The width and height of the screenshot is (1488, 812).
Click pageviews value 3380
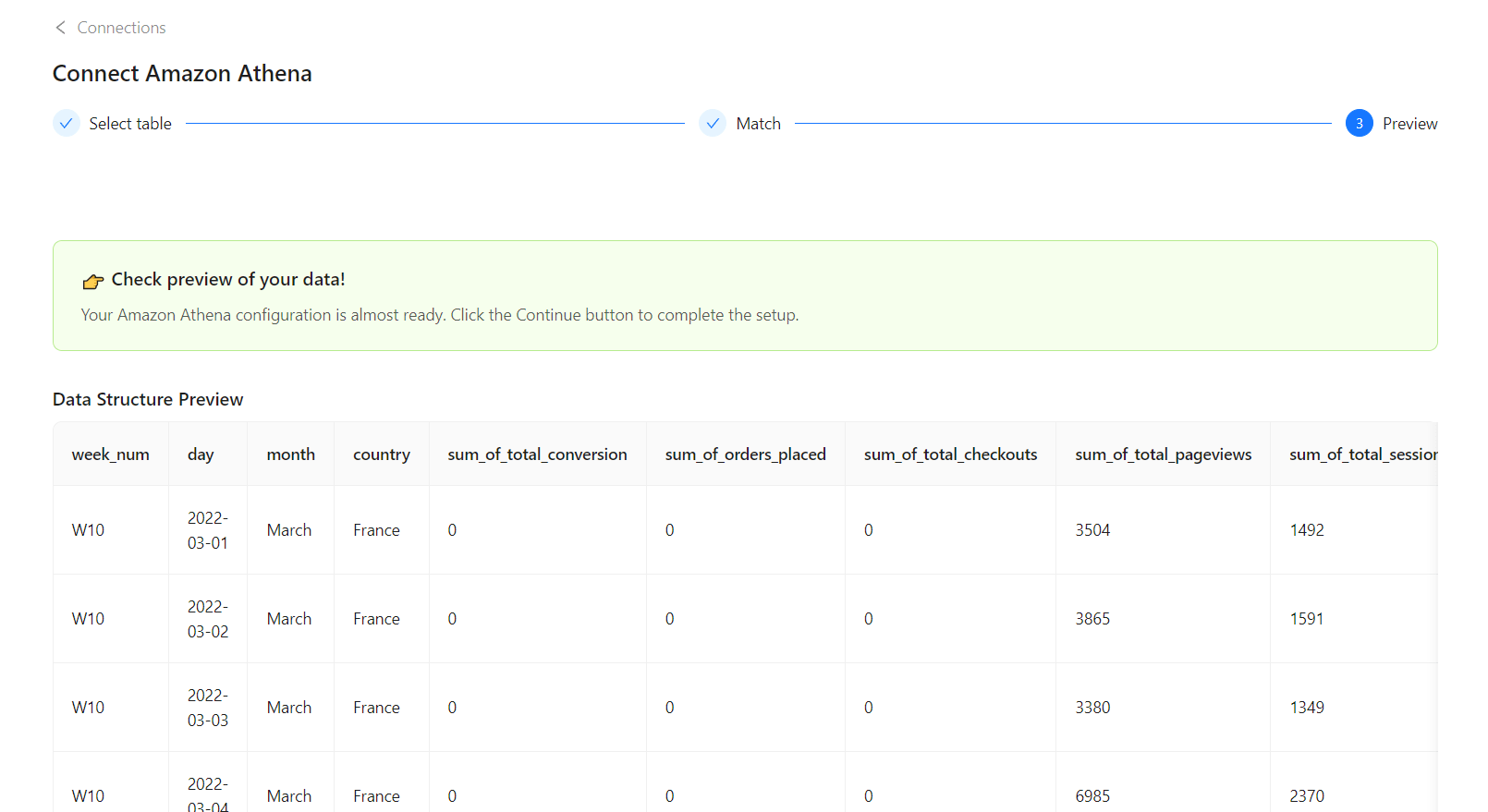coord(1092,708)
